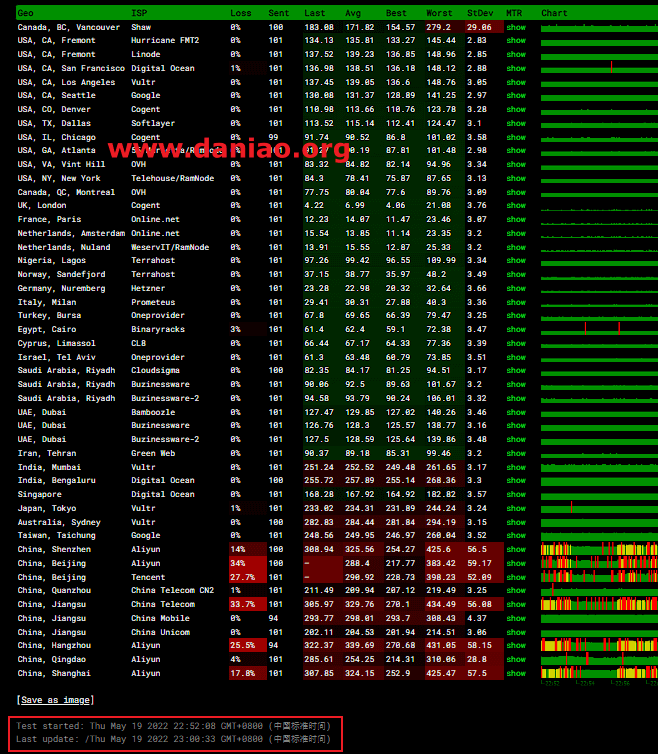Show MTR for Fremont Hurricane FMT2
This screenshot has height=754, width=658.
click(x=516, y=40)
